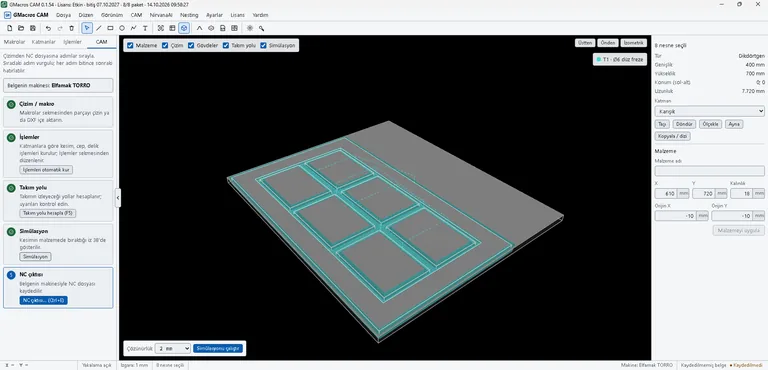This screenshot has height=370, width=768.
Task: Open the Yardım menu
Action: [x=260, y=15]
